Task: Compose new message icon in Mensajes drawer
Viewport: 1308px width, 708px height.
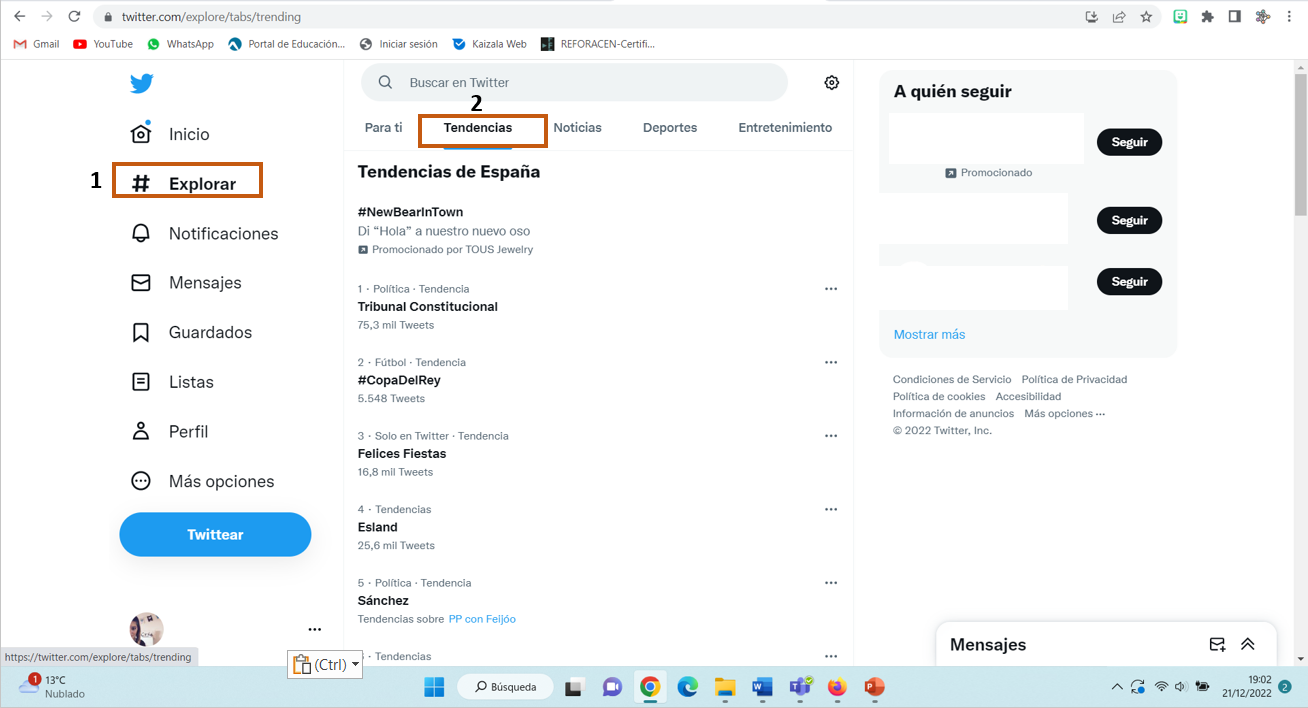Action: (x=1217, y=645)
